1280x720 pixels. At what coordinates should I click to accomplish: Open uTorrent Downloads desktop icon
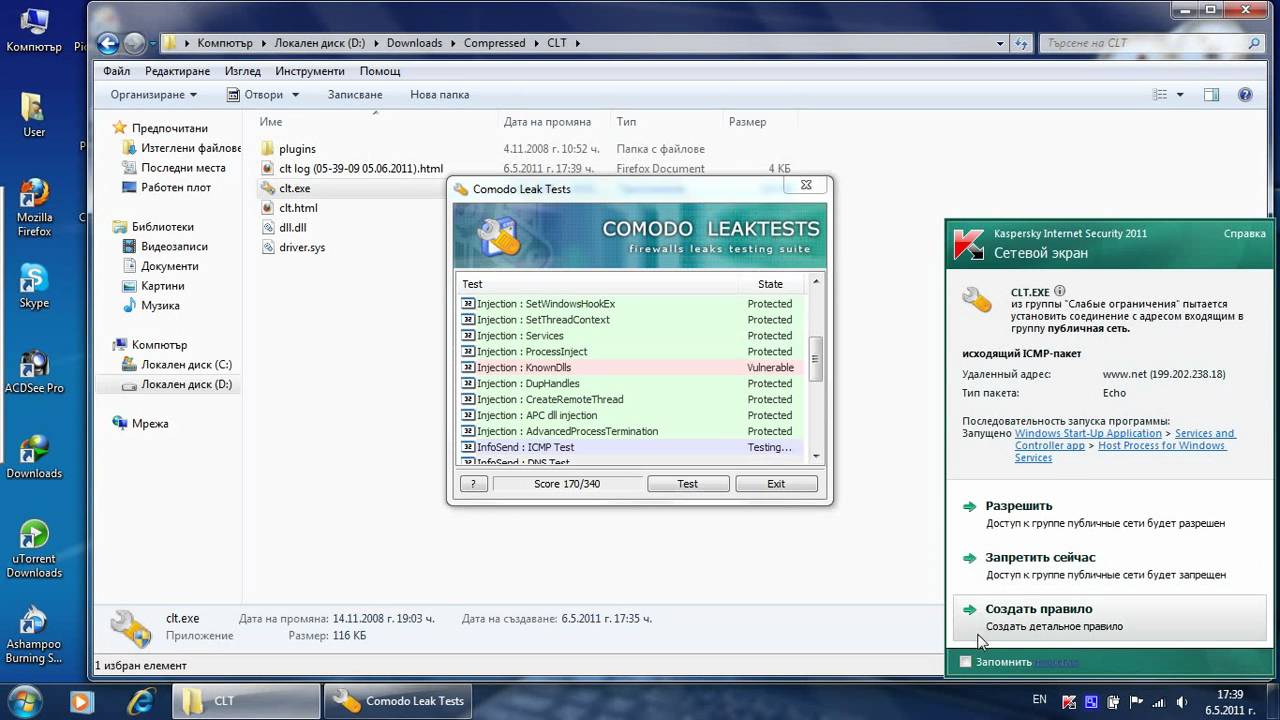(x=34, y=548)
